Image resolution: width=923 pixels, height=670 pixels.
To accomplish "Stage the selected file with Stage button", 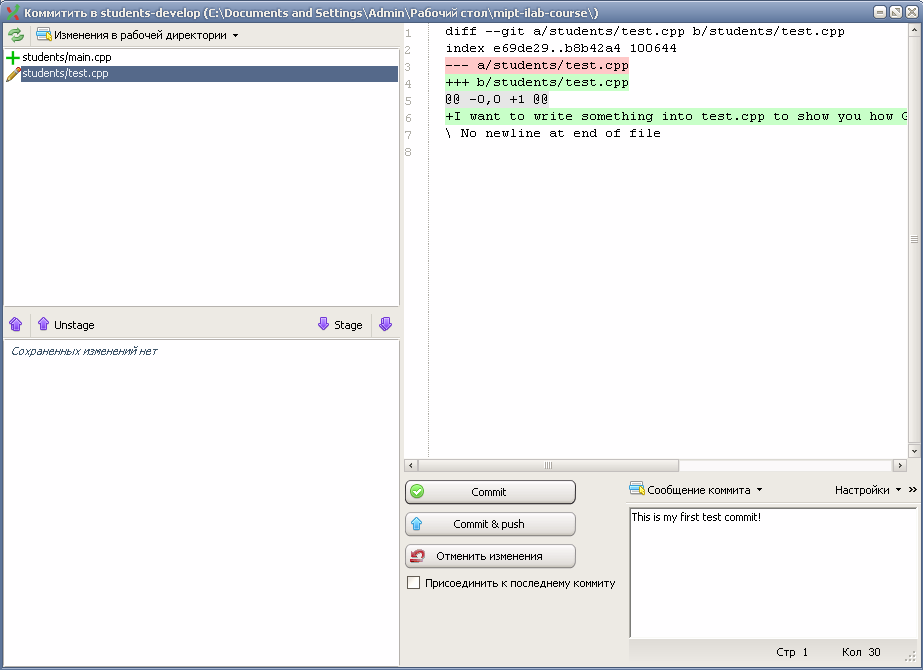I will [340, 324].
